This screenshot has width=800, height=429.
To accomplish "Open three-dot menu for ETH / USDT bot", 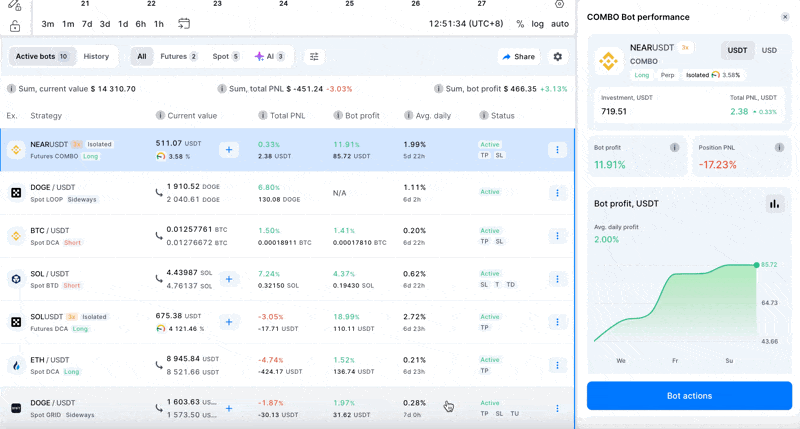I will point(557,365).
